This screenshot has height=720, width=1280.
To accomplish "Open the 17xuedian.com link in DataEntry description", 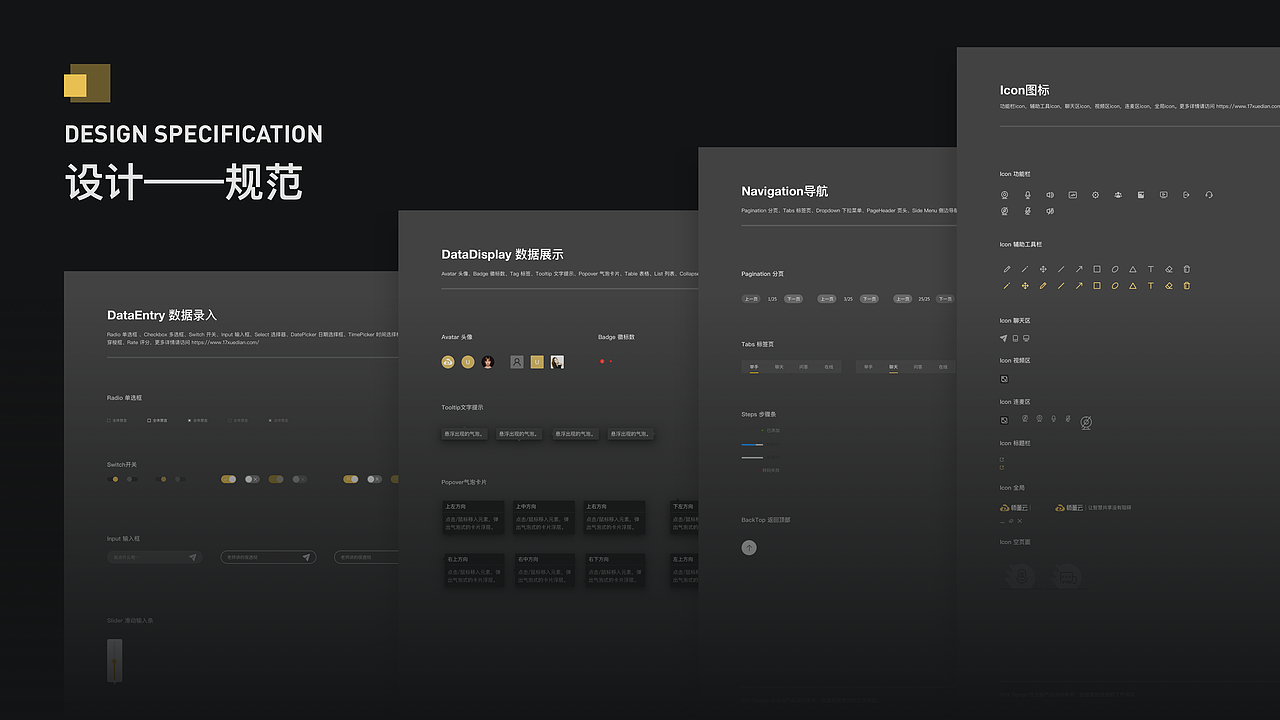I will (x=225, y=343).
